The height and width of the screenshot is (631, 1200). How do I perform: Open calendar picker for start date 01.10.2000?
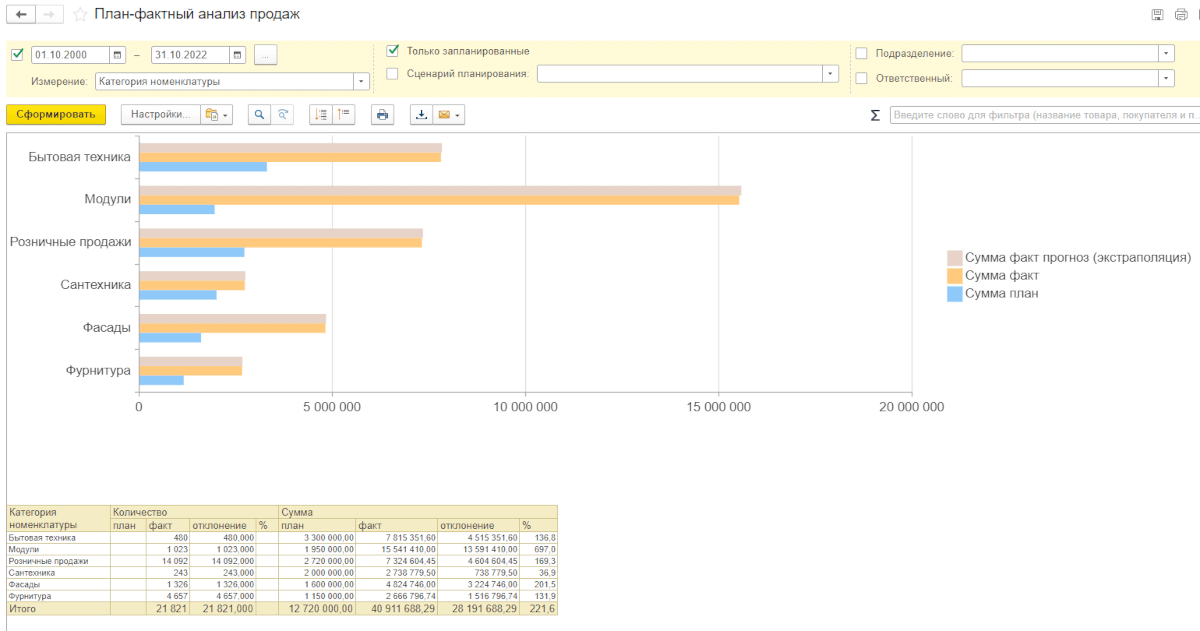tap(118, 55)
